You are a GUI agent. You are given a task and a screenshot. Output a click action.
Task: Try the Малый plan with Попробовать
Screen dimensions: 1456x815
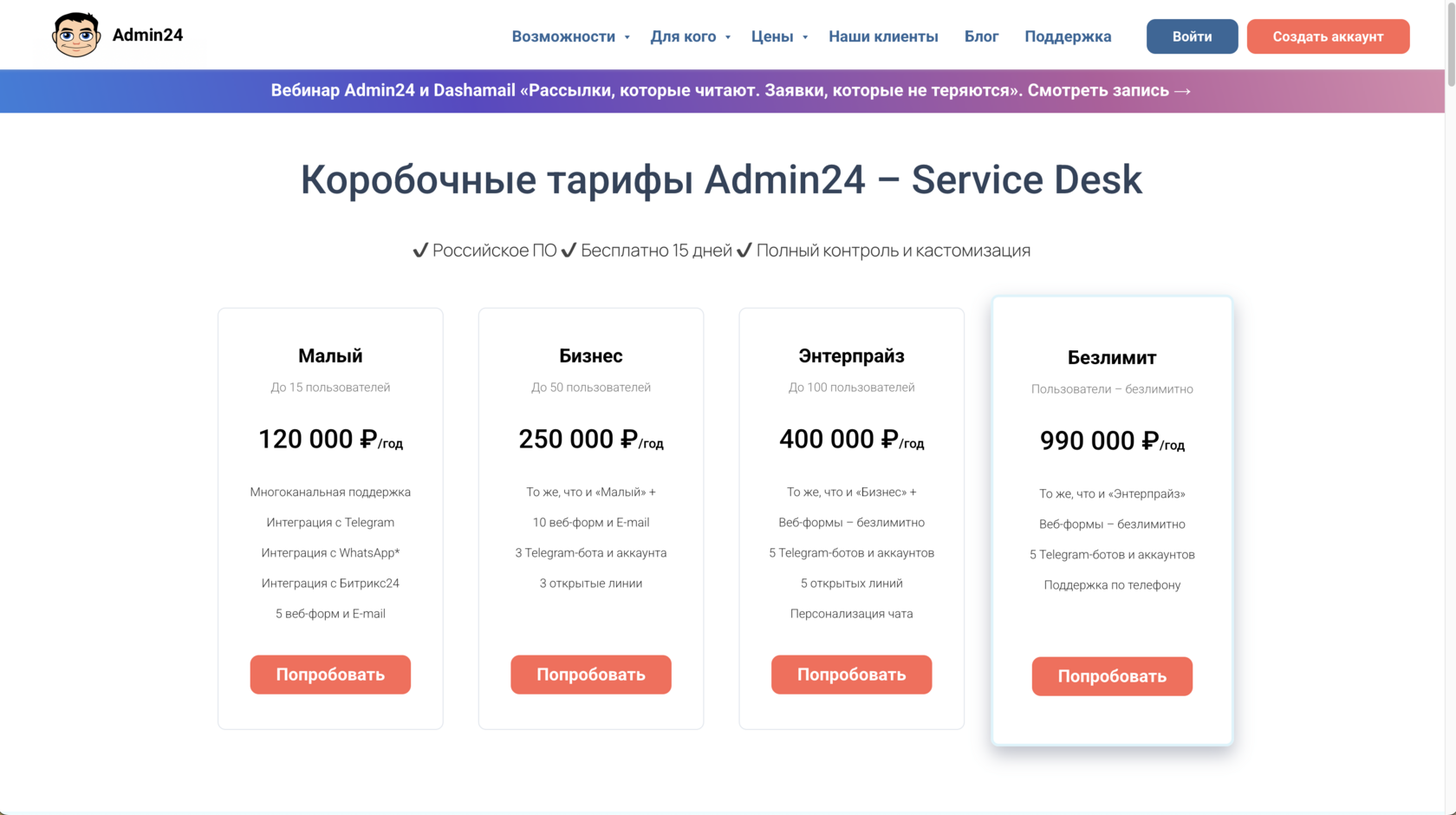(x=330, y=675)
